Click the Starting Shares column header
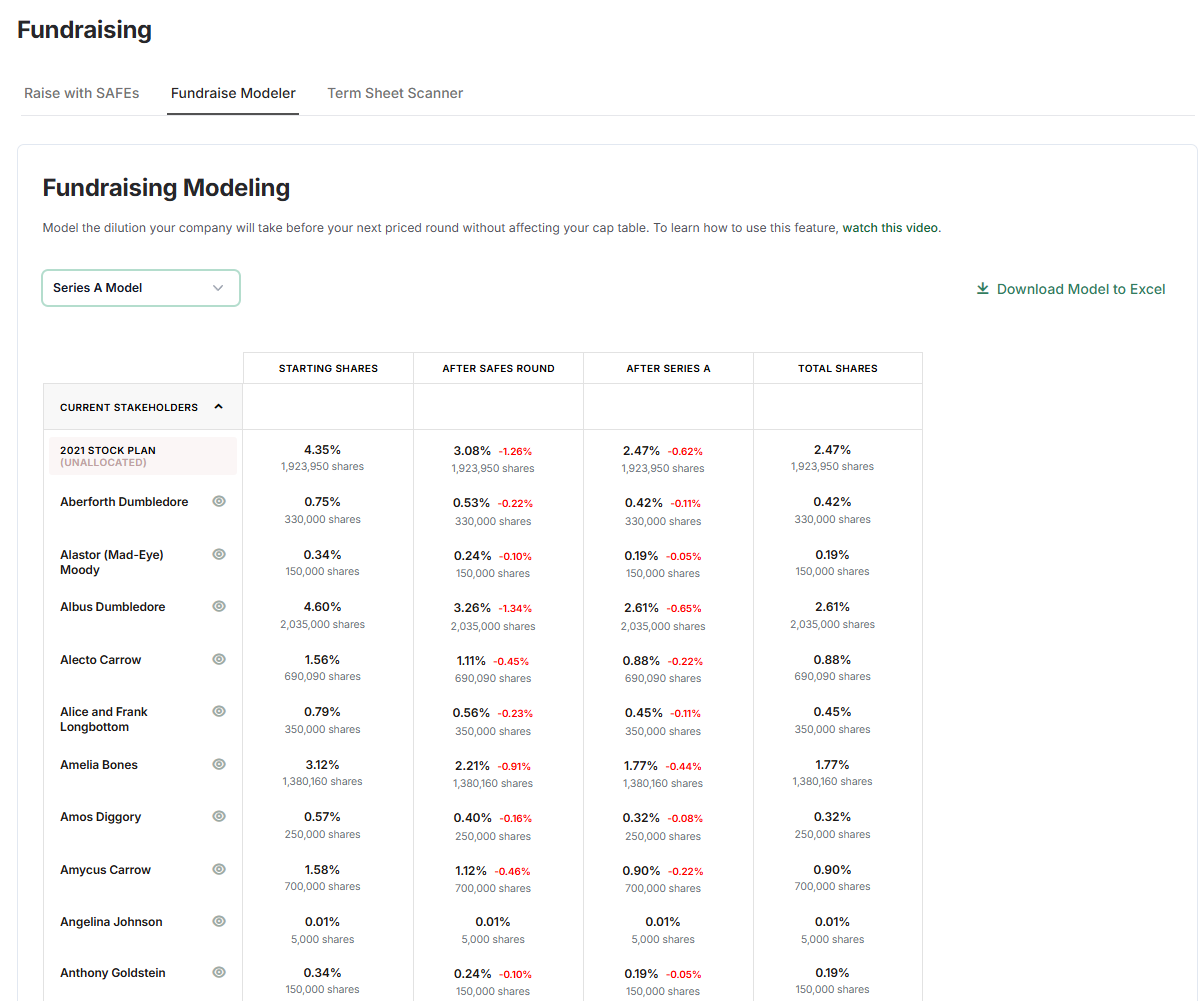Screen dimensions: 1198x1001 [329, 368]
